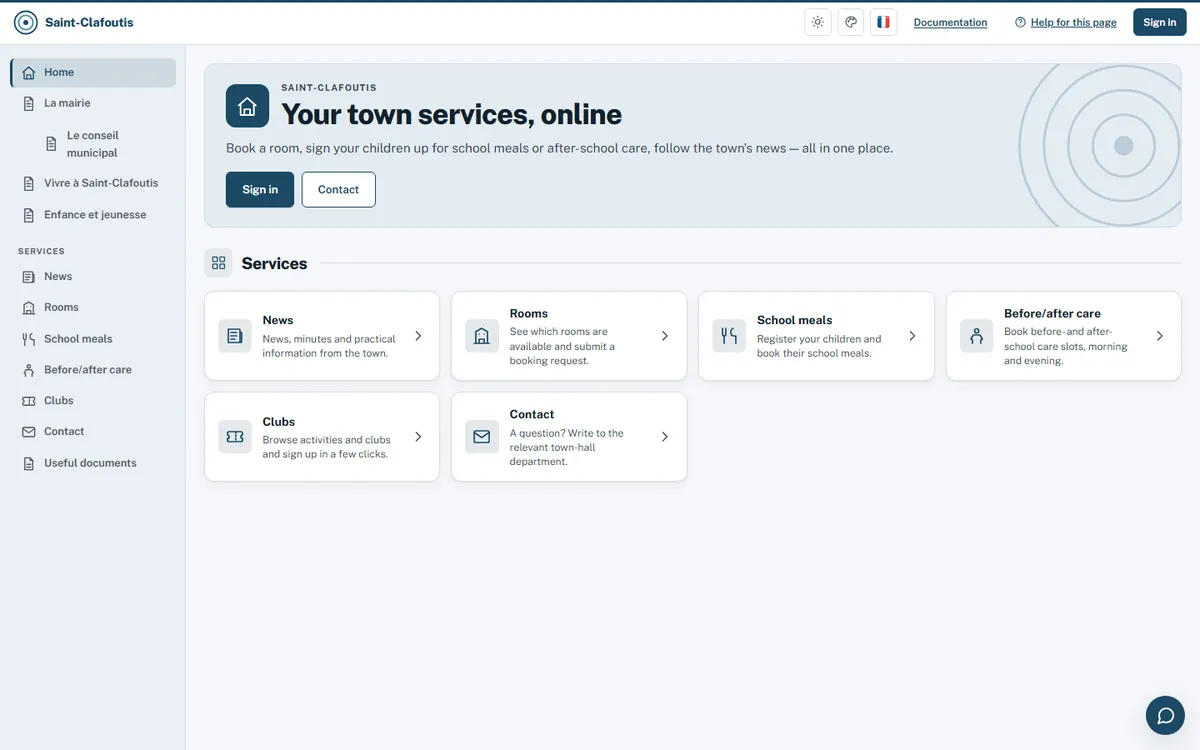The height and width of the screenshot is (750, 1200).
Task: Open the Contact service card
Action: coord(569,437)
